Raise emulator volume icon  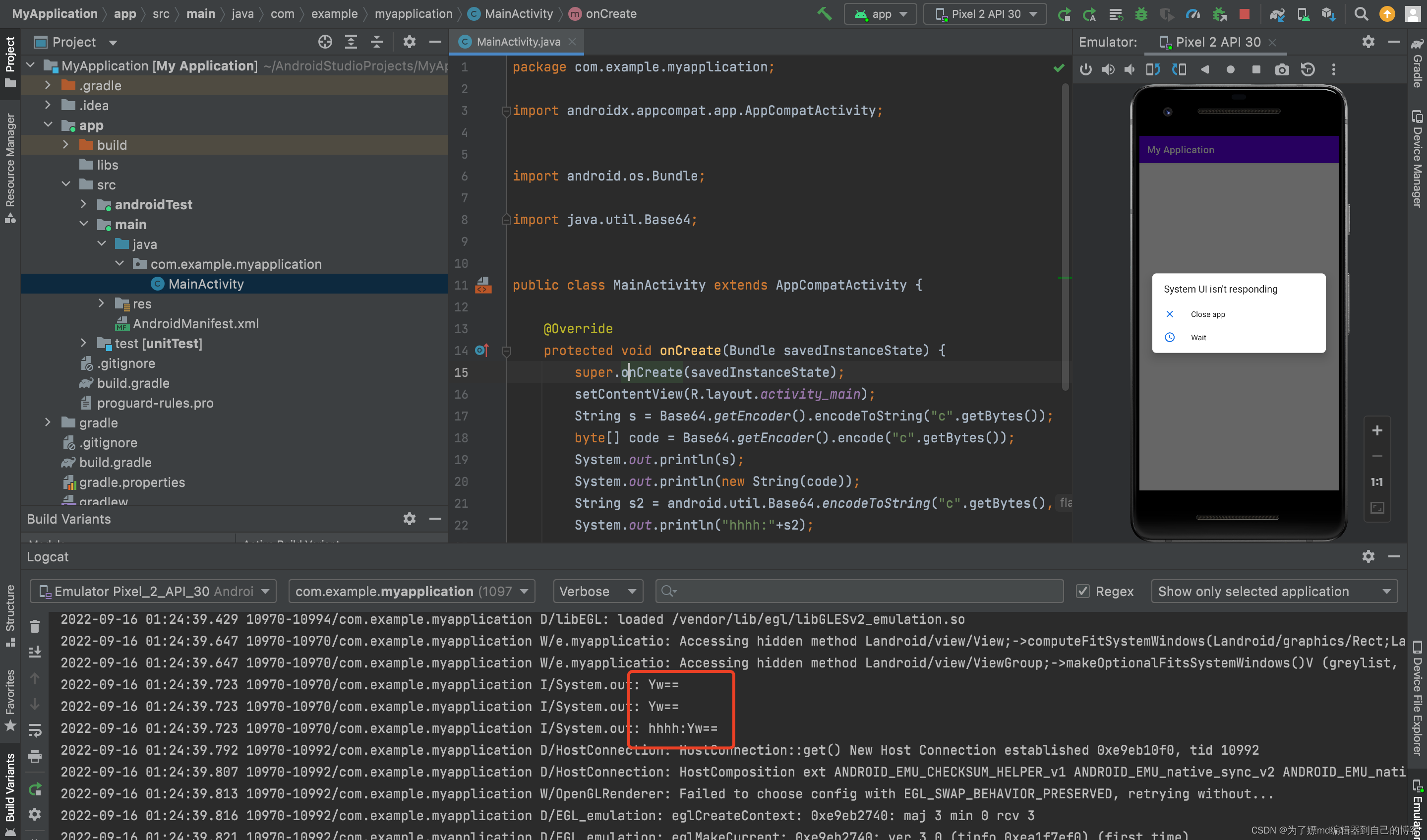pyautogui.click(x=1108, y=69)
